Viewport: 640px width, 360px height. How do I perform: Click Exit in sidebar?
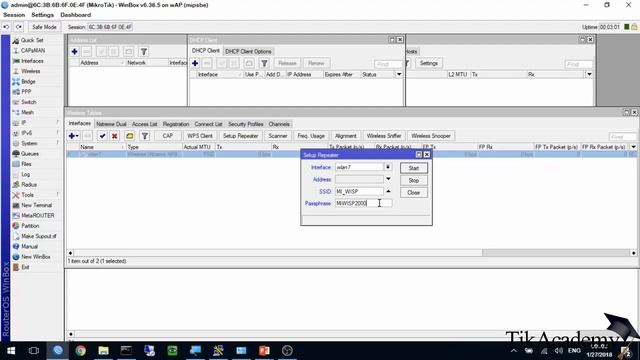[x=25, y=267]
